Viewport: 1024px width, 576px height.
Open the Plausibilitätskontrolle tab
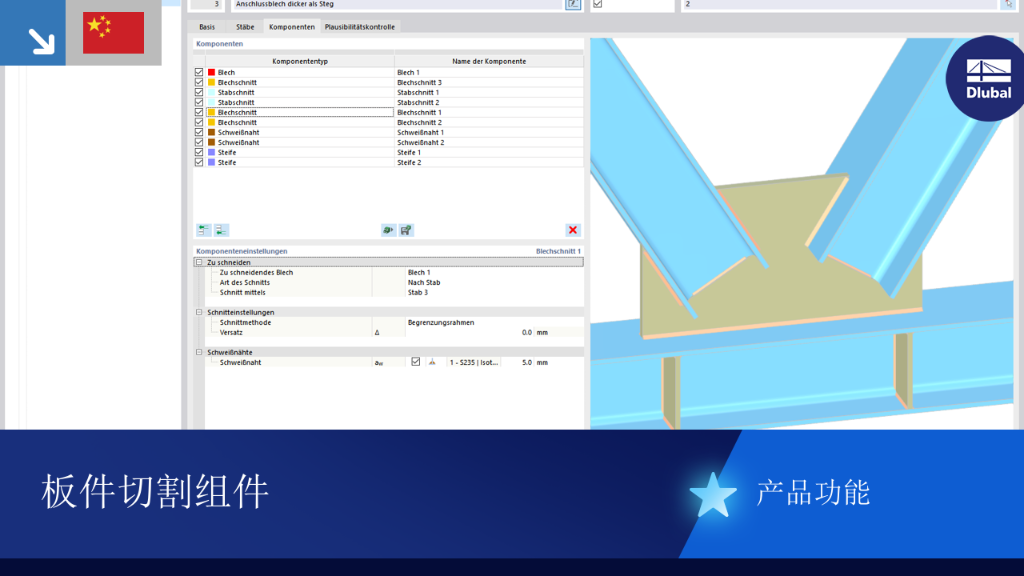[360, 27]
